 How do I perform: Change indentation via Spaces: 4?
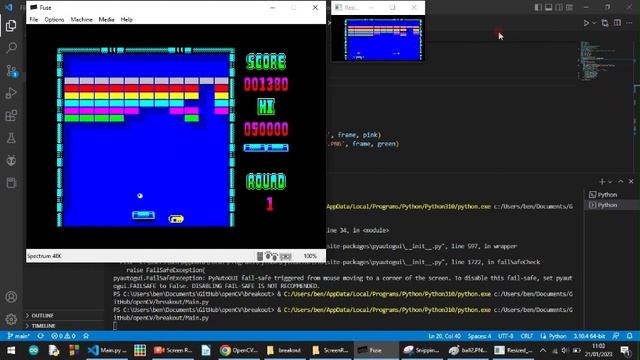point(480,336)
